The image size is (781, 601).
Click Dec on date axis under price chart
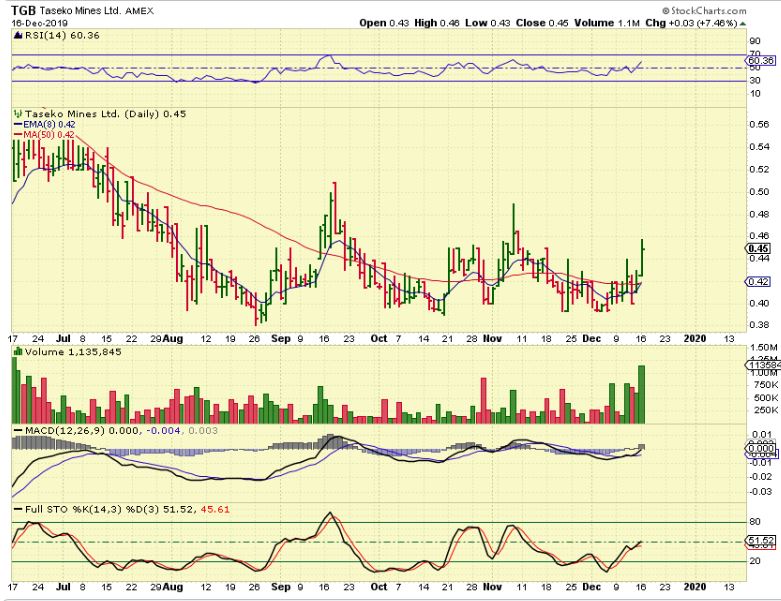tap(591, 339)
